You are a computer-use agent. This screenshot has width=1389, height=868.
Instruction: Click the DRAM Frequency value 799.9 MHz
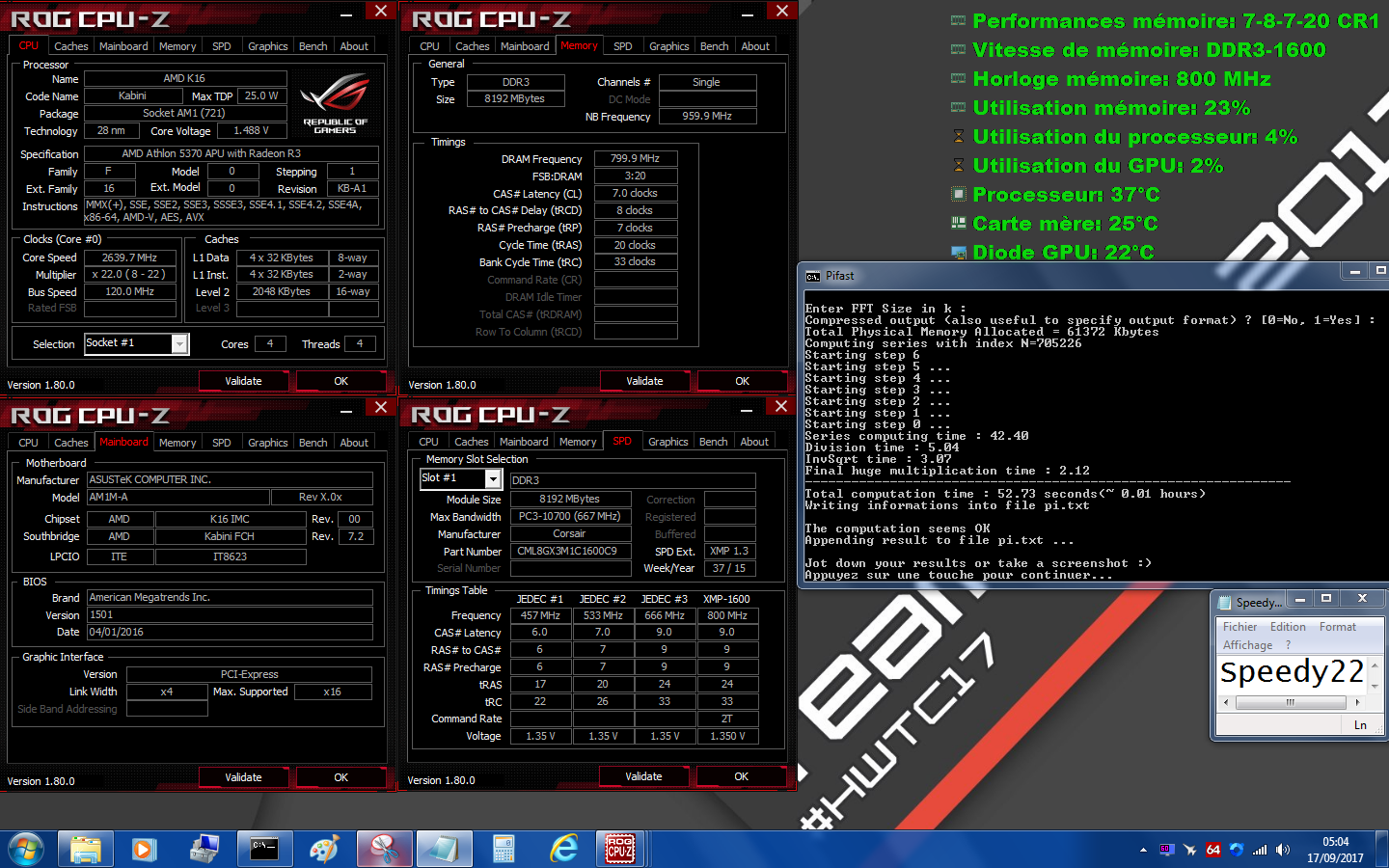(635, 158)
